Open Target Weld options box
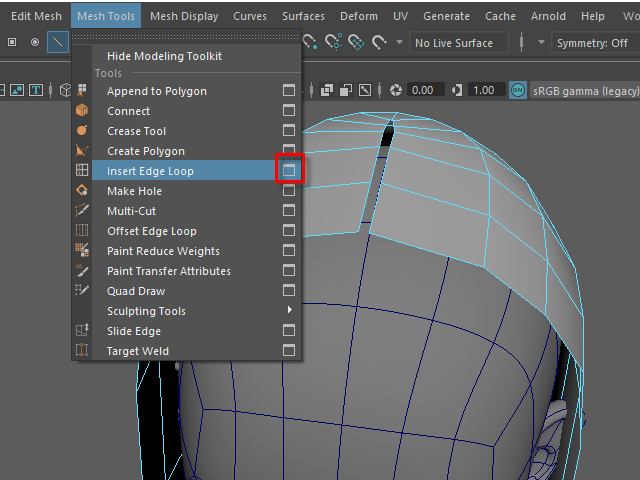Image resolution: width=640 pixels, height=480 pixels. coord(289,351)
